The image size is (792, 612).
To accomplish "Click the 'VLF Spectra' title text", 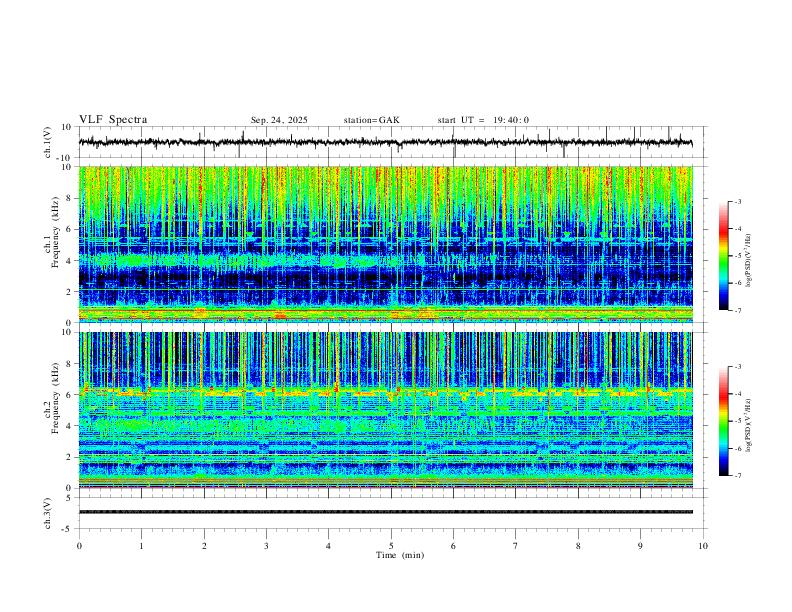I will [113, 120].
